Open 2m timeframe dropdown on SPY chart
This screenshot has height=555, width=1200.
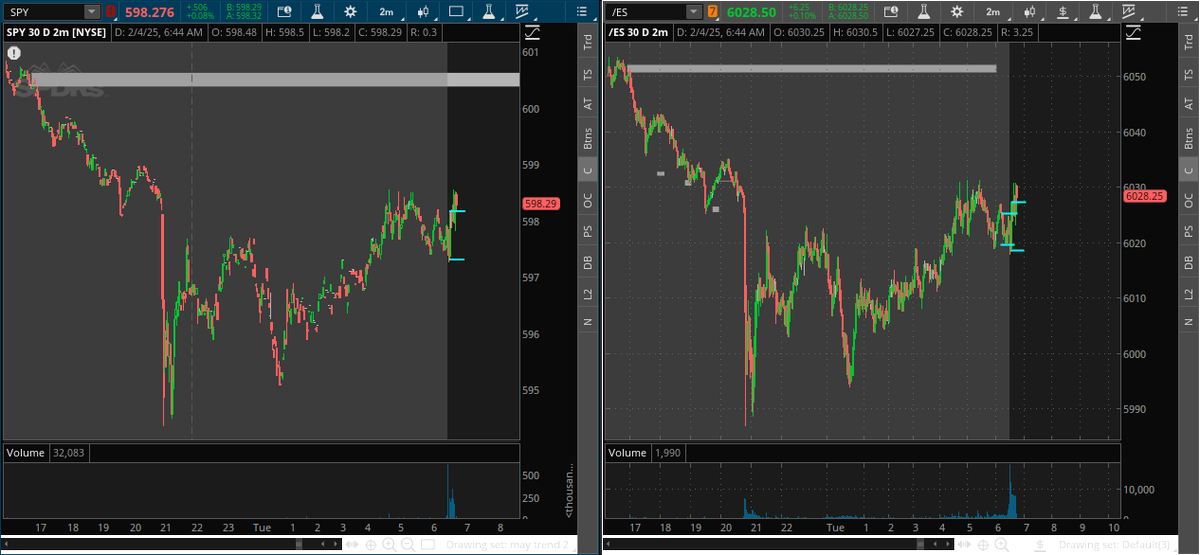386,12
